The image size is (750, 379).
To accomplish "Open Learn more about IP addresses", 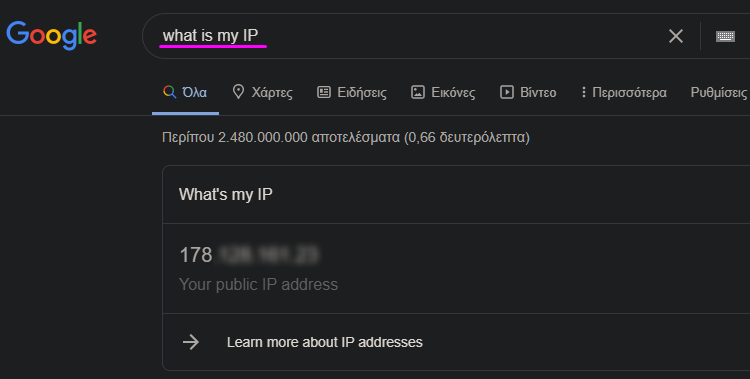I will pos(324,342).
